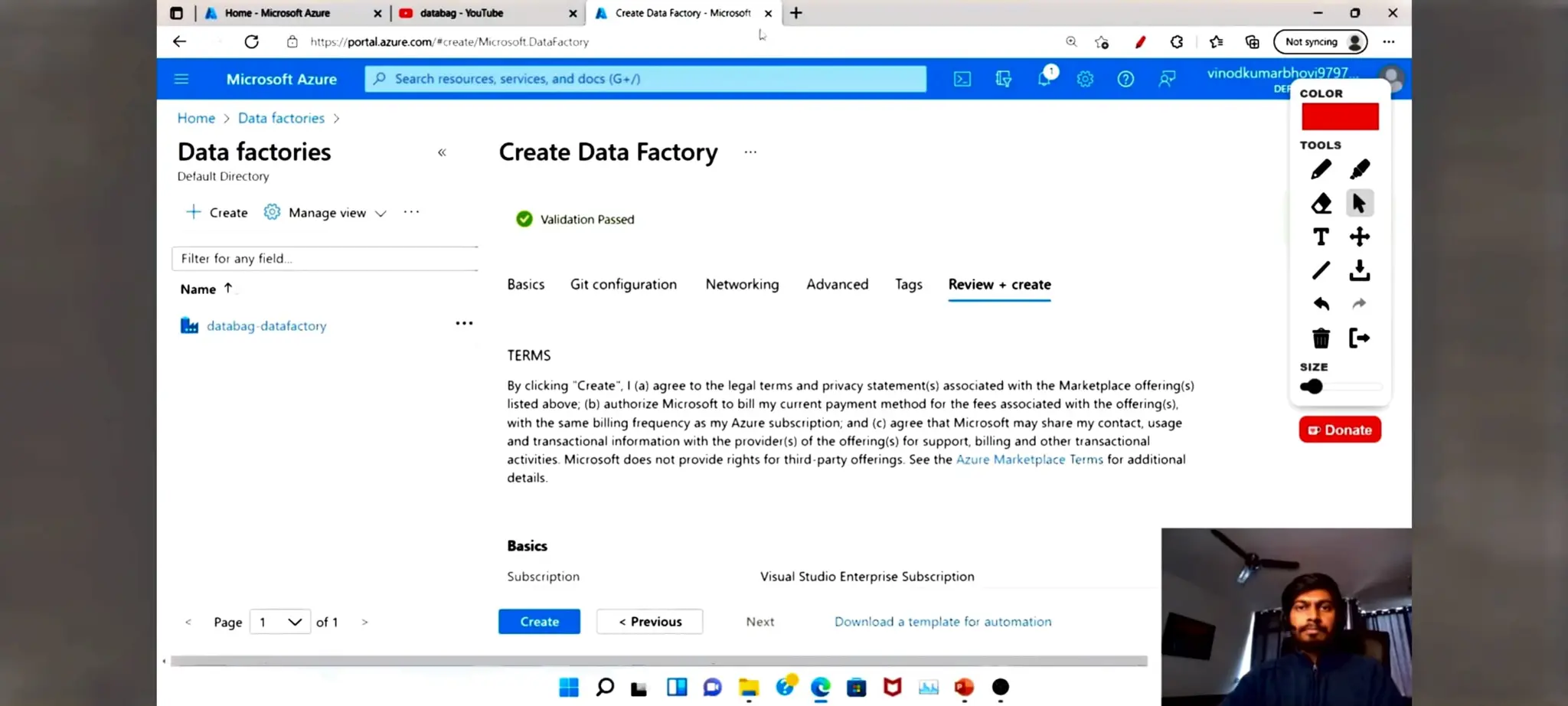Open the Azure feedback icon
1568x706 pixels.
click(x=1167, y=79)
